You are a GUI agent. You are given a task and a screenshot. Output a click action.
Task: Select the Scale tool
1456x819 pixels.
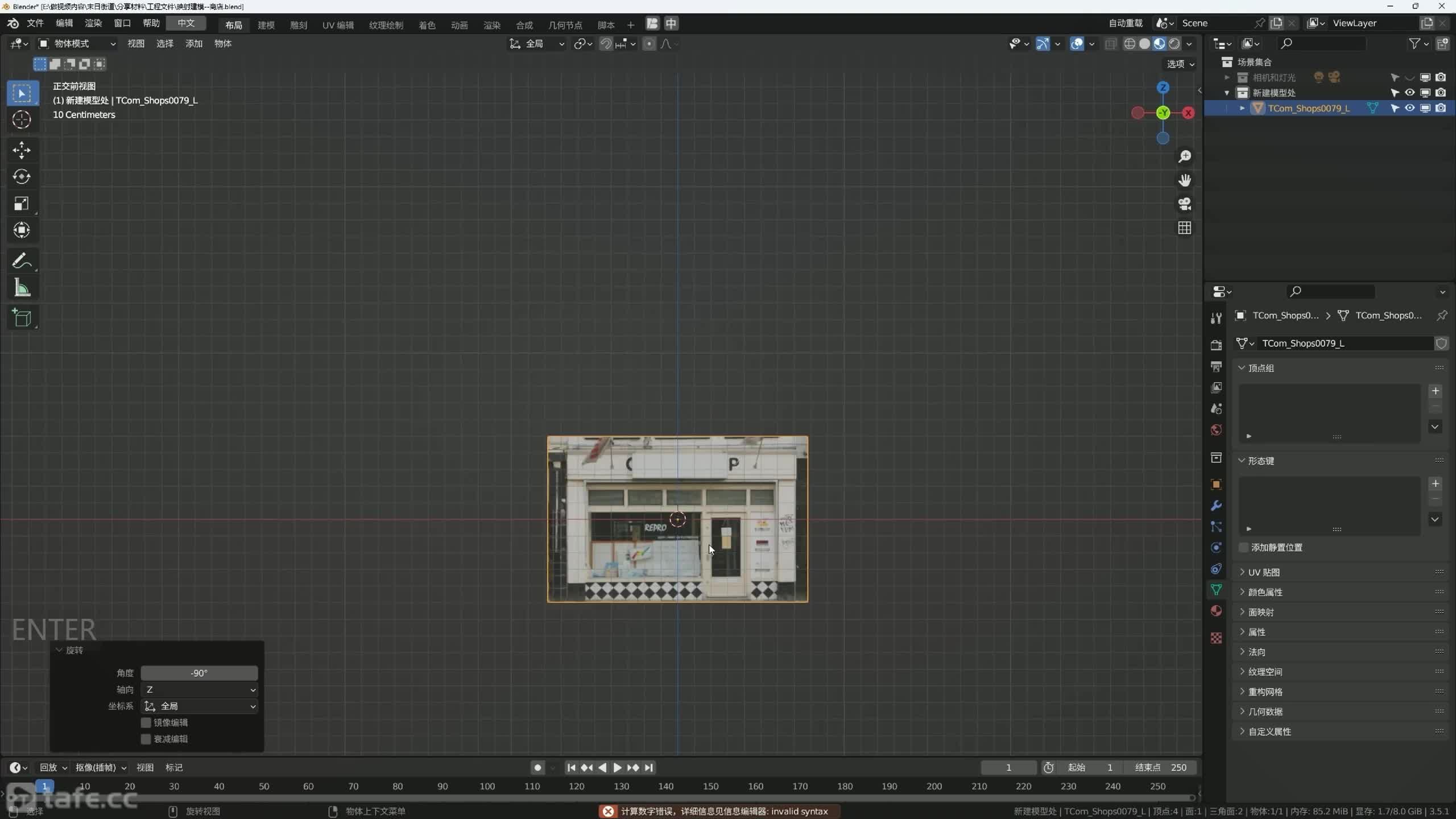(22, 204)
